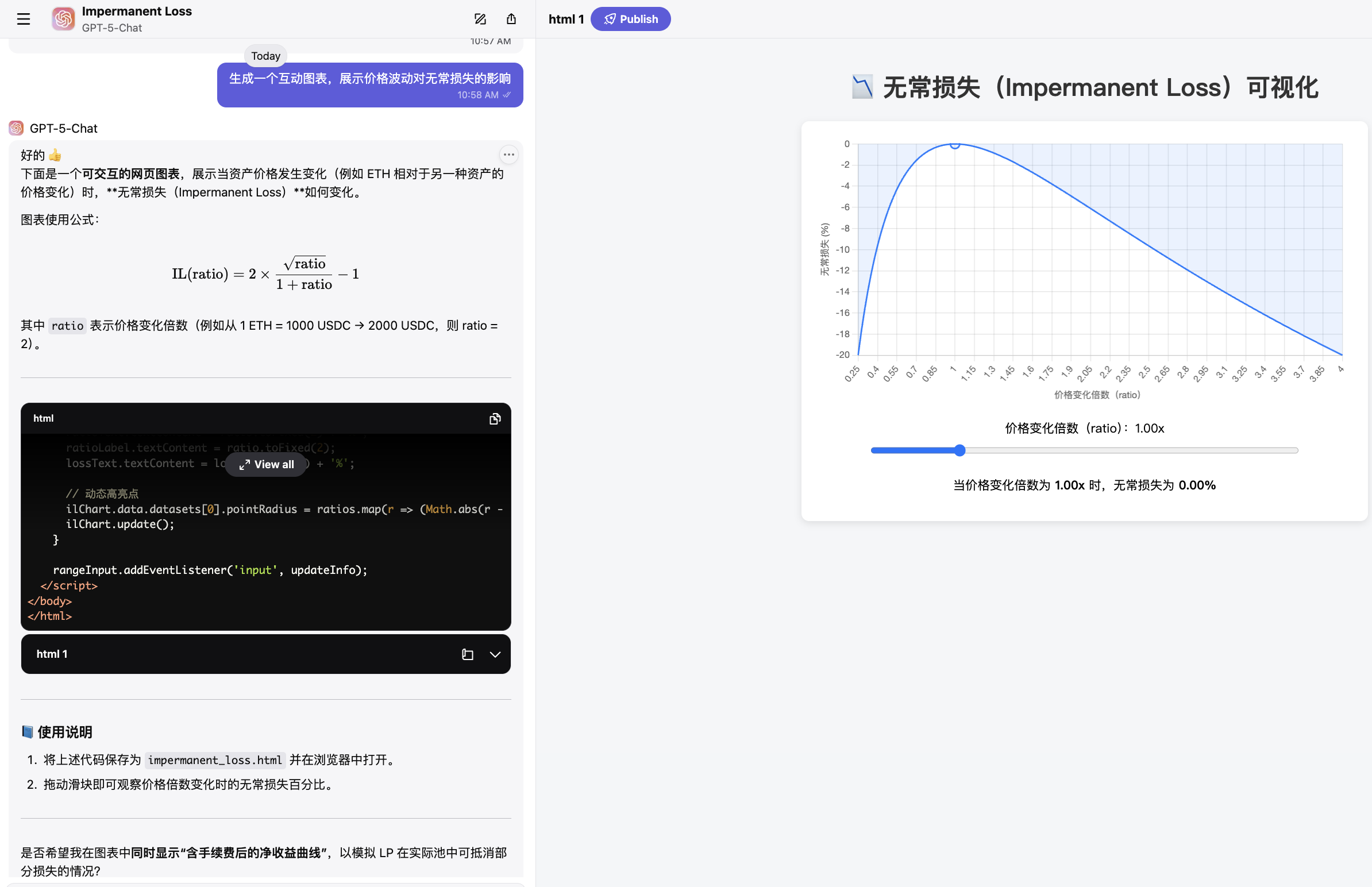
Task: Copy the html code block
Action: [495, 419]
